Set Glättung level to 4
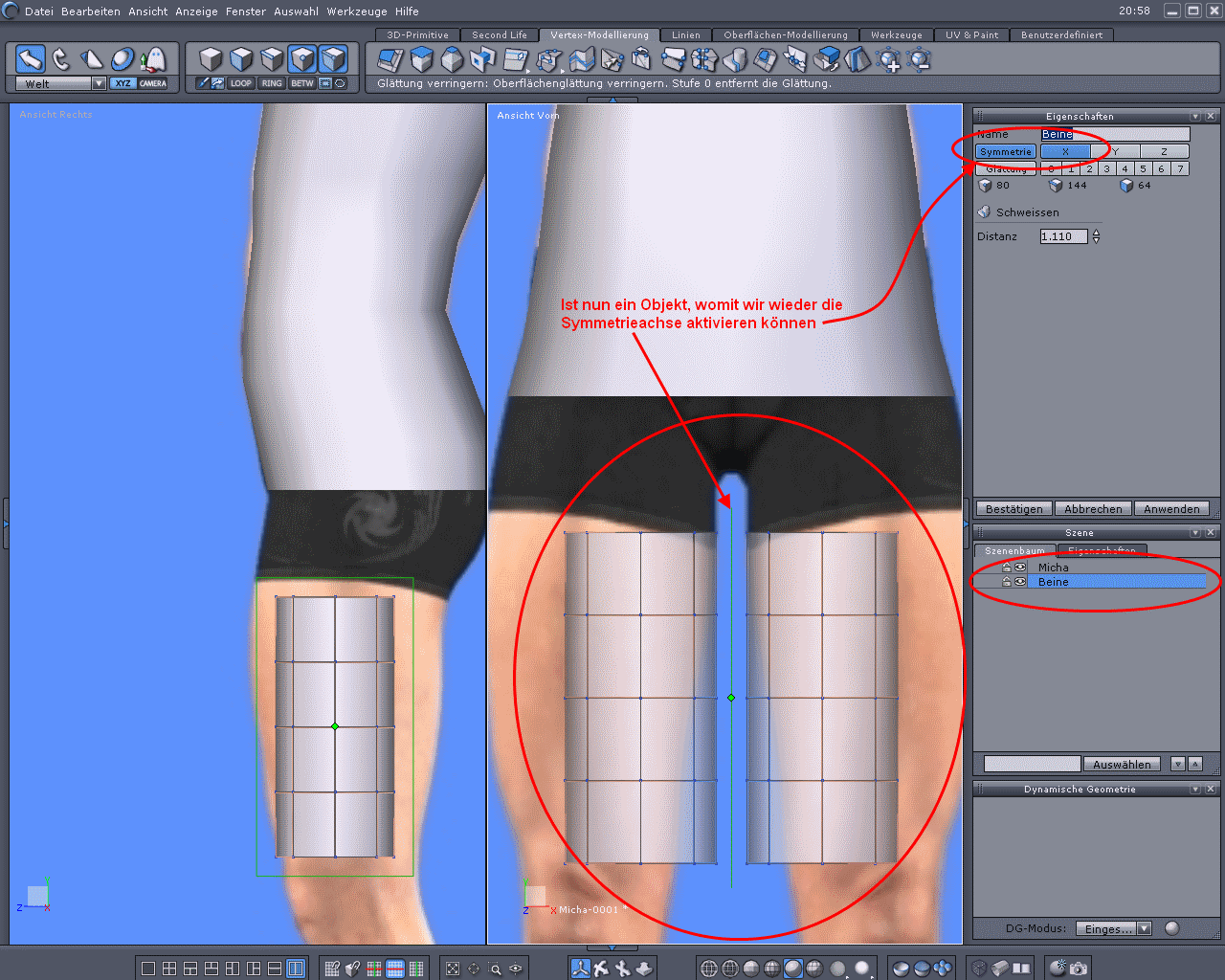This screenshot has width=1225, height=980. point(1125,168)
